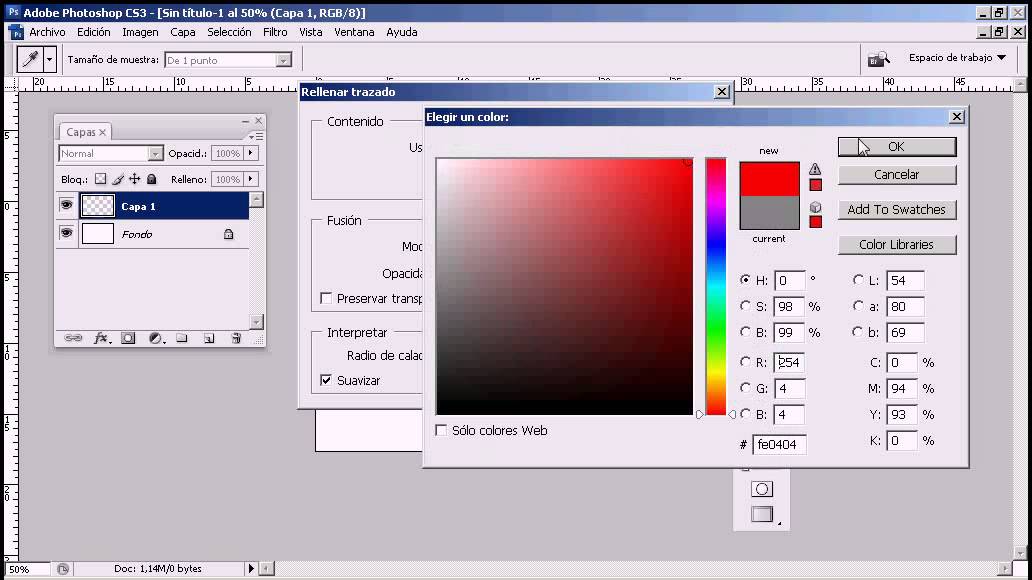This screenshot has width=1032, height=580.
Task: Hide the Capa 1 layer
Action: 66,205
